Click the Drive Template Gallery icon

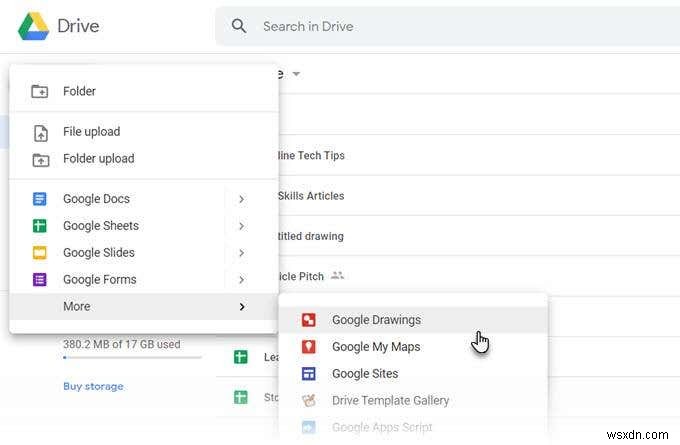coord(309,401)
